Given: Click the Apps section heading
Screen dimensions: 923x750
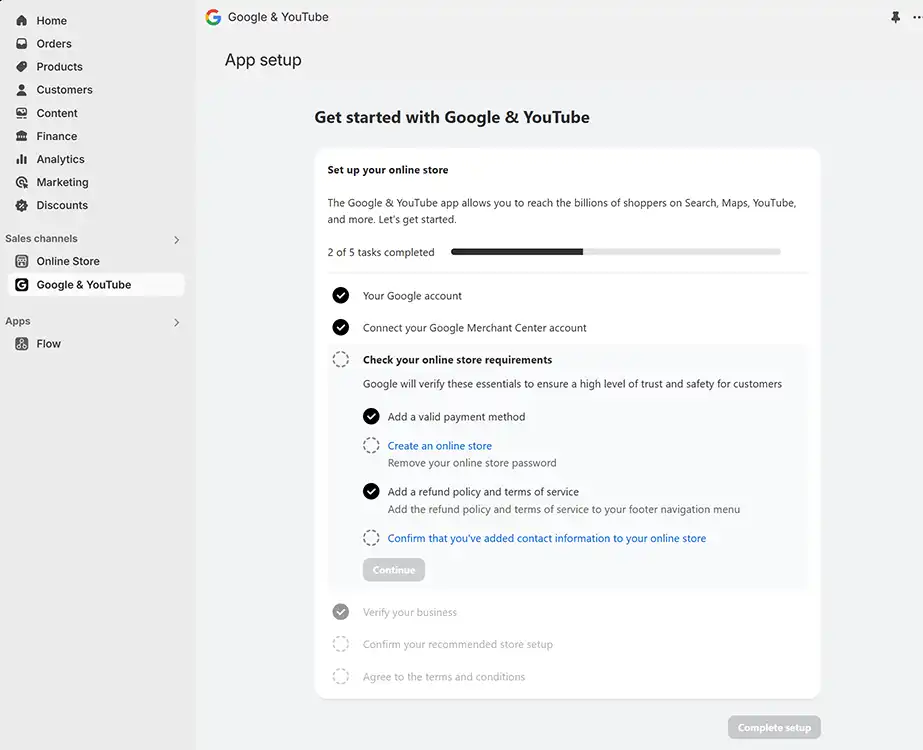Looking at the screenshot, I should click(18, 321).
